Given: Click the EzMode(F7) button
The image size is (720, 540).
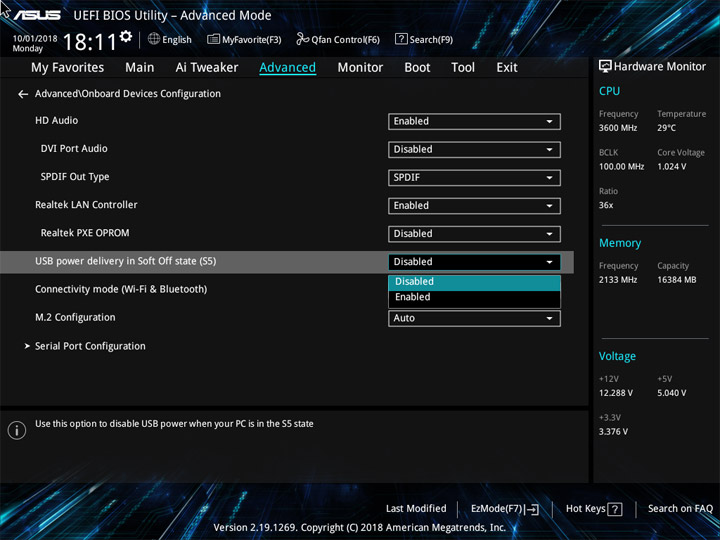Looking at the screenshot, I should click(x=505, y=509).
